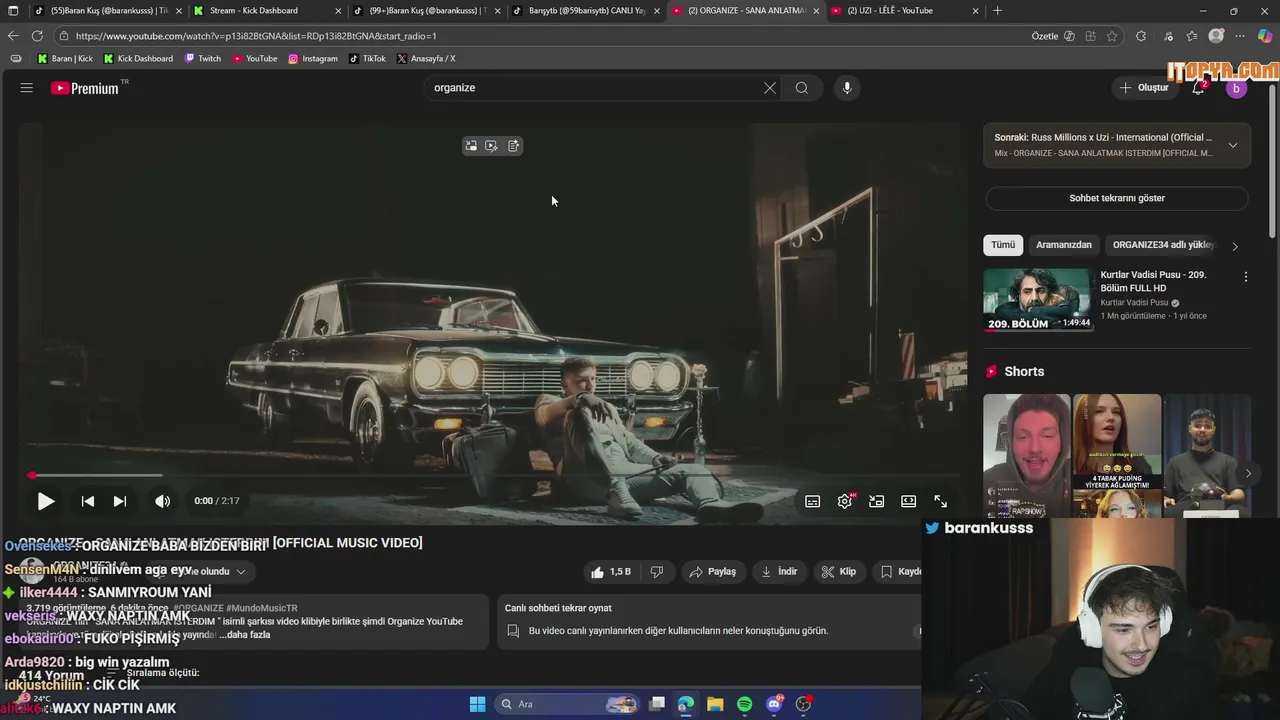Clear the search box with the X

pyautogui.click(x=770, y=88)
